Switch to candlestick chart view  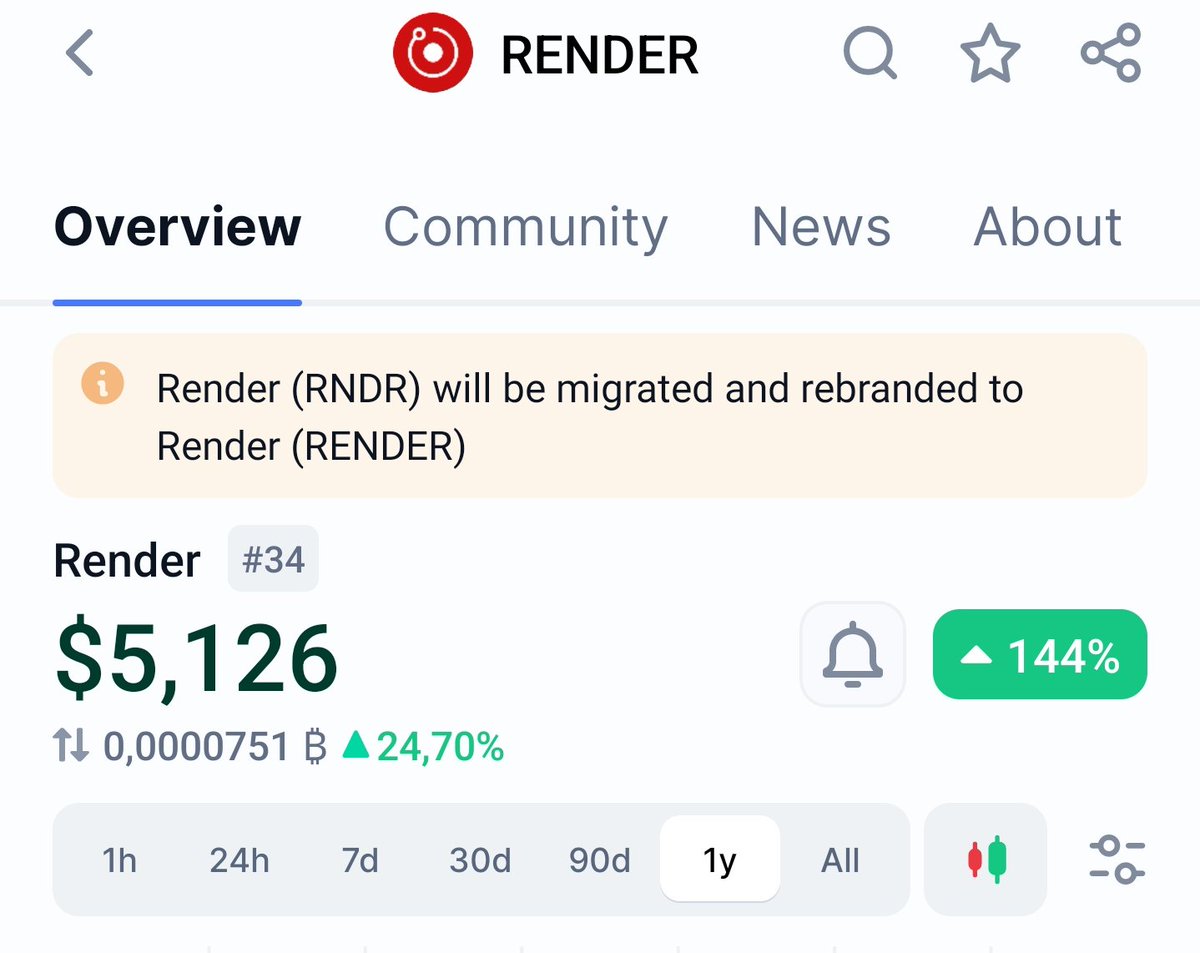[986, 860]
